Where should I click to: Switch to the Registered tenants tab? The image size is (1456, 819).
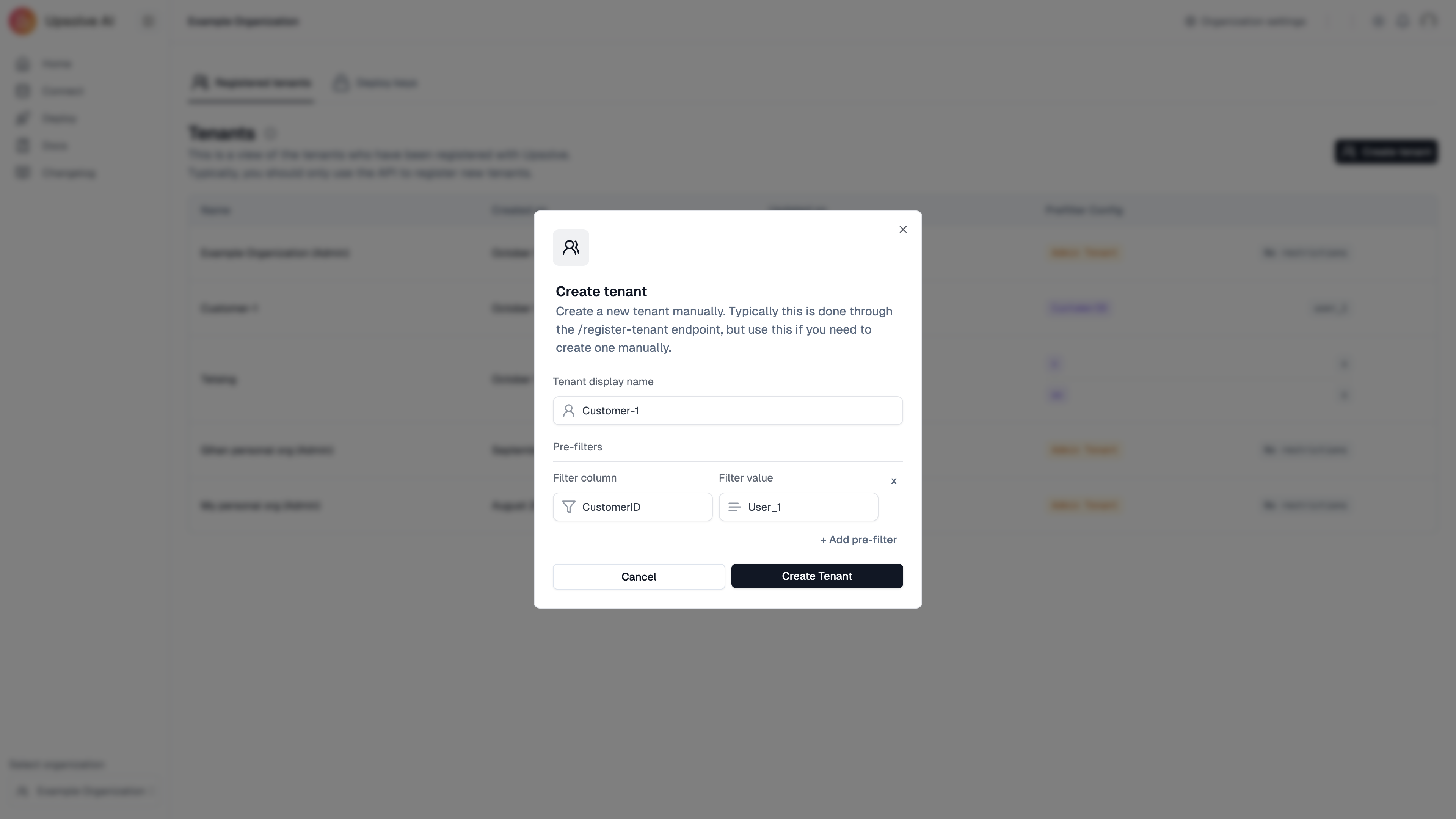point(251,84)
